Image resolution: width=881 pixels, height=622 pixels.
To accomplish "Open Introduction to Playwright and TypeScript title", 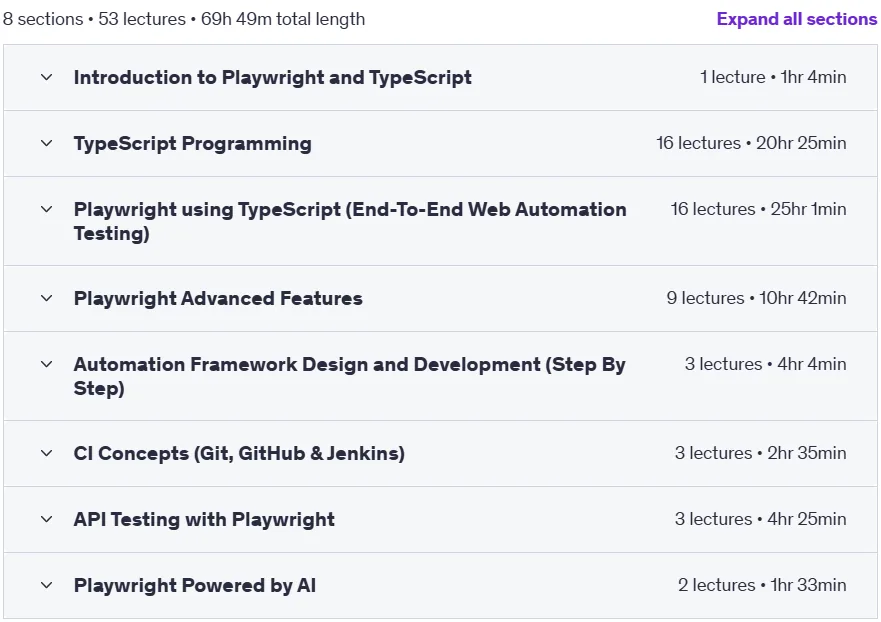I will tap(273, 78).
